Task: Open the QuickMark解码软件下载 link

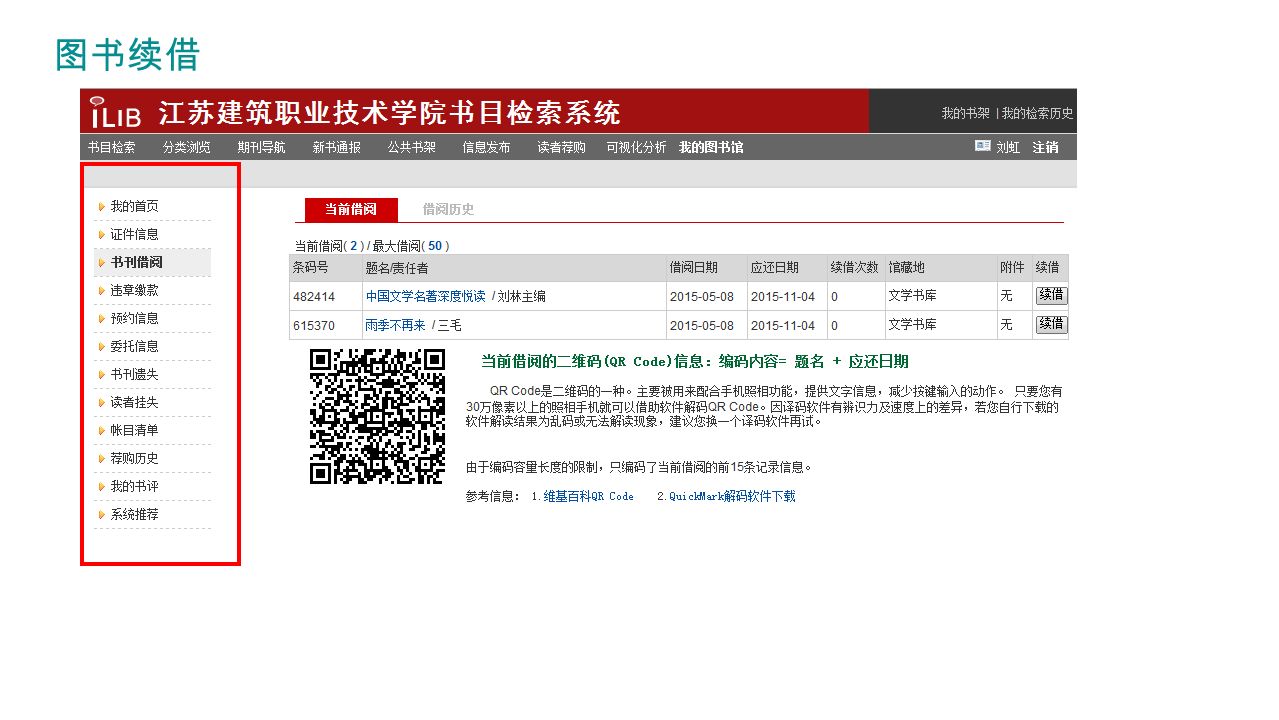Action: click(x=732, y=496)
